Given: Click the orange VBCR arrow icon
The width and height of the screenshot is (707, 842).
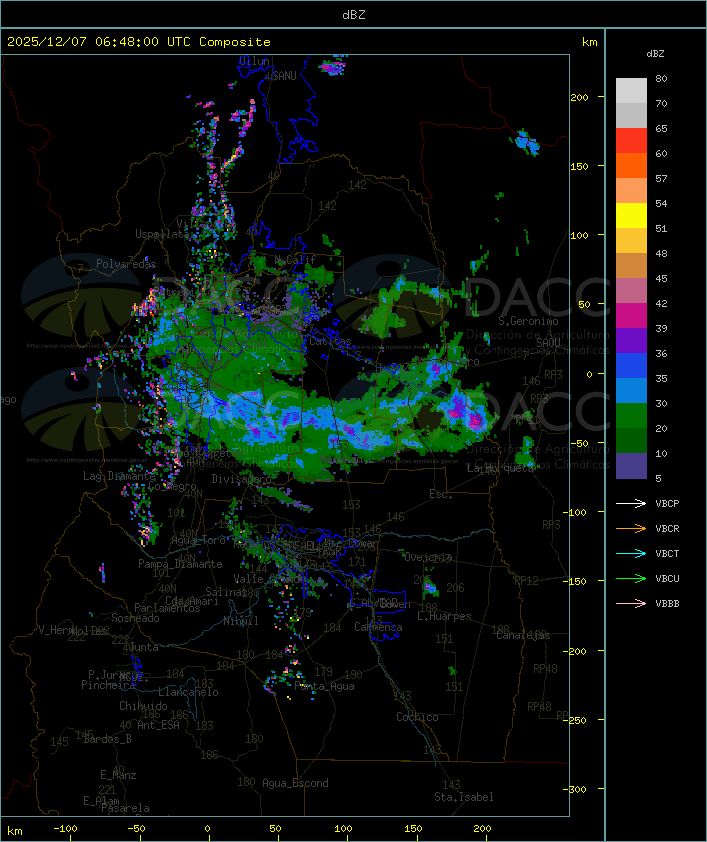Looking at the screenshot, I should (x=631, y=528).
